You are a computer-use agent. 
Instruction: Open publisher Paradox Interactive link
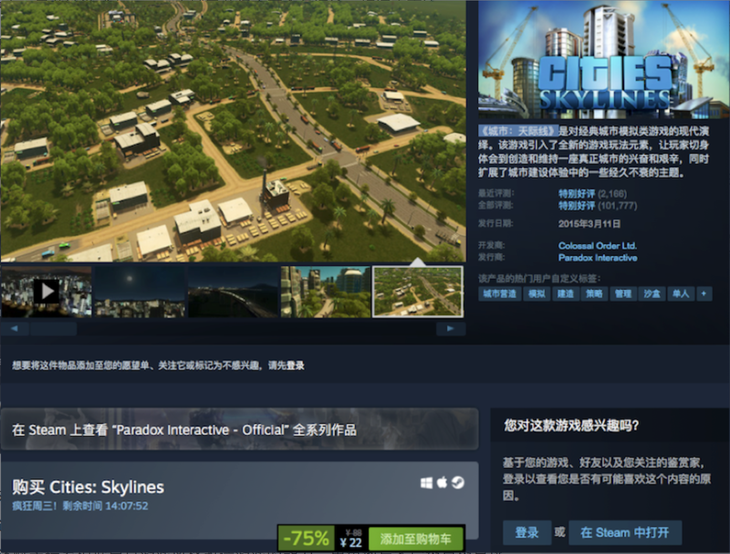(x=598, y=258)
